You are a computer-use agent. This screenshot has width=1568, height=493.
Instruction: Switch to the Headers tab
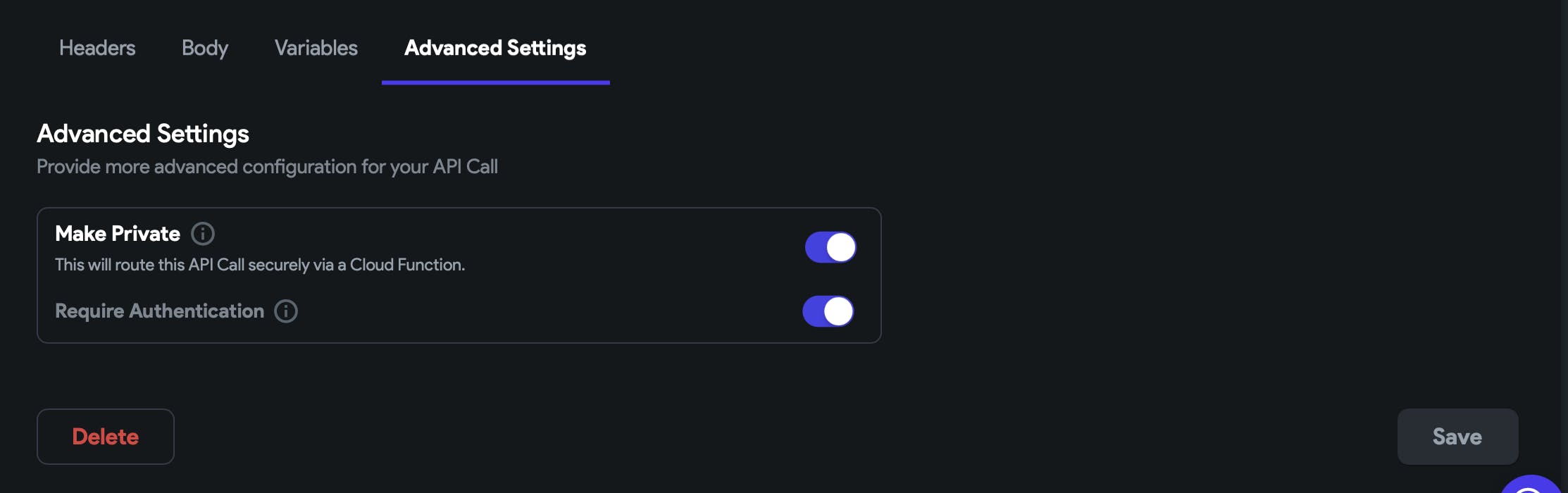(97, 48)
